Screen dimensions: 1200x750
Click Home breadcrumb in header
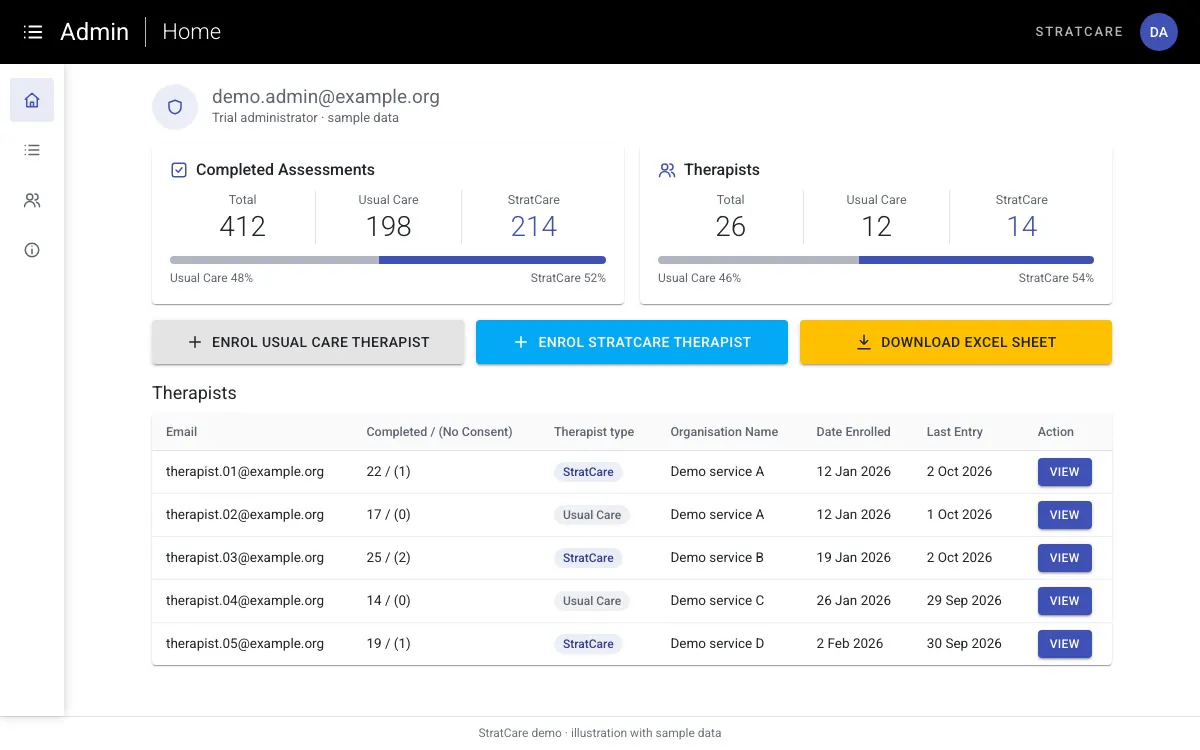pos(191,32)
